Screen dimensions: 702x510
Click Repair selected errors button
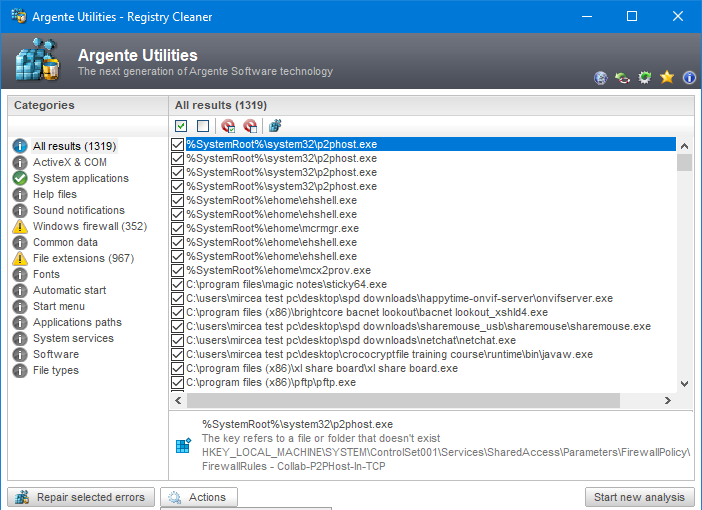[82, 497]
